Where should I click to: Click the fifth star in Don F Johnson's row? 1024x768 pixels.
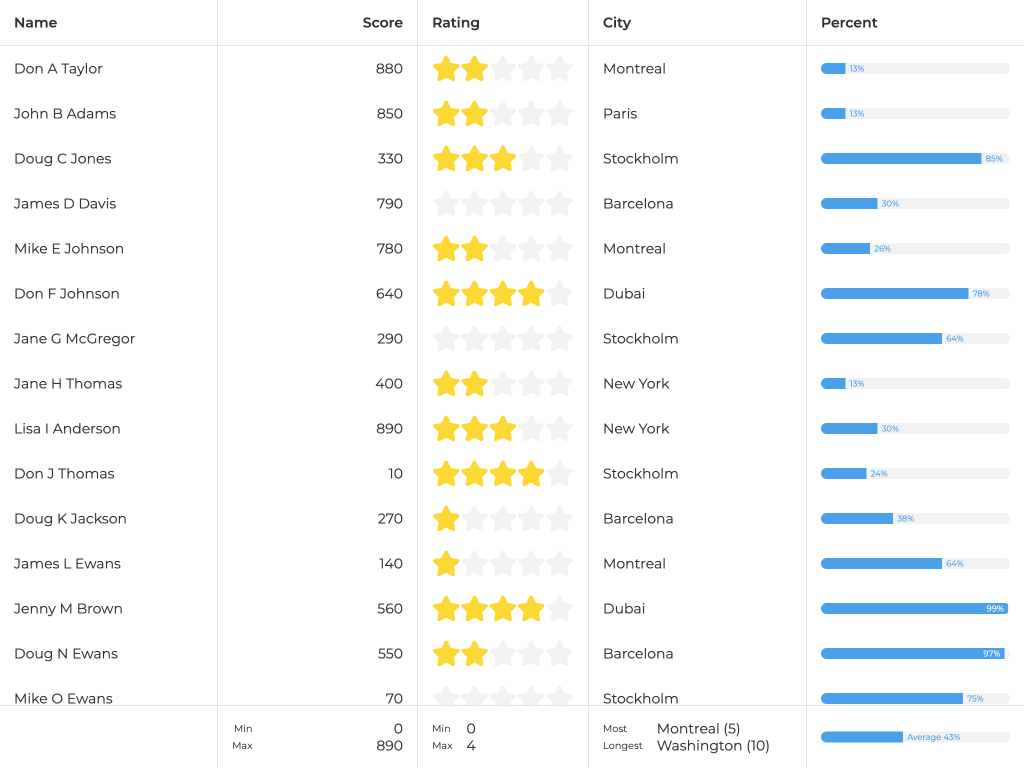point(560,294)
